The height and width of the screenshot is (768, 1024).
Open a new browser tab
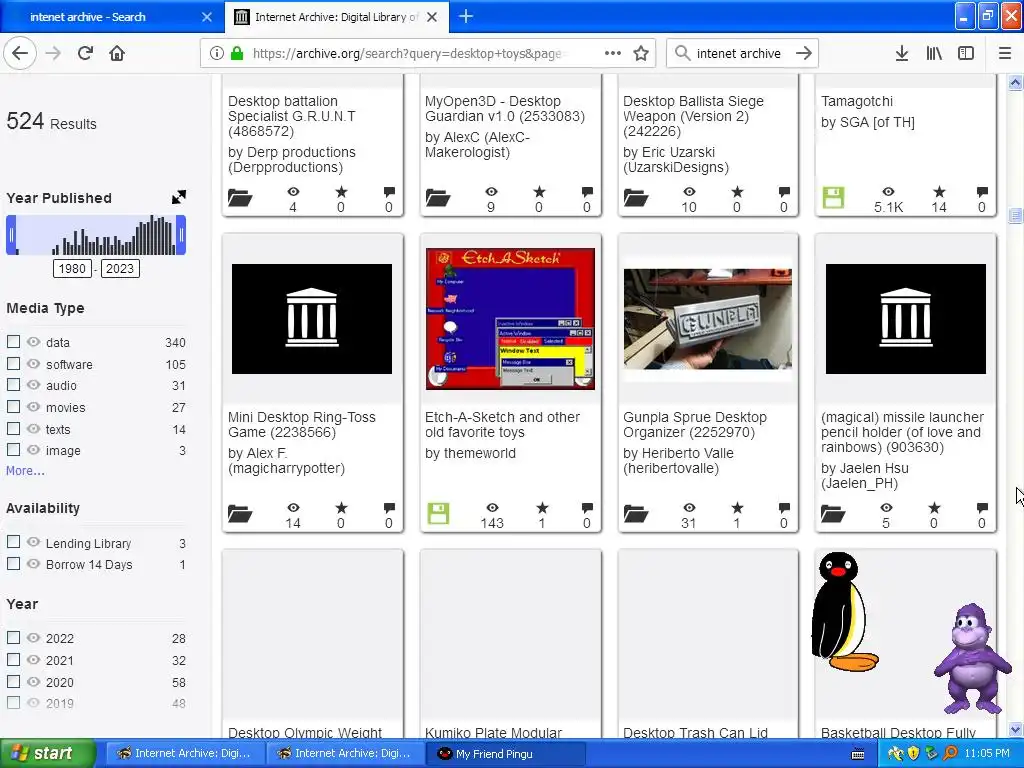tap(466, 16)
